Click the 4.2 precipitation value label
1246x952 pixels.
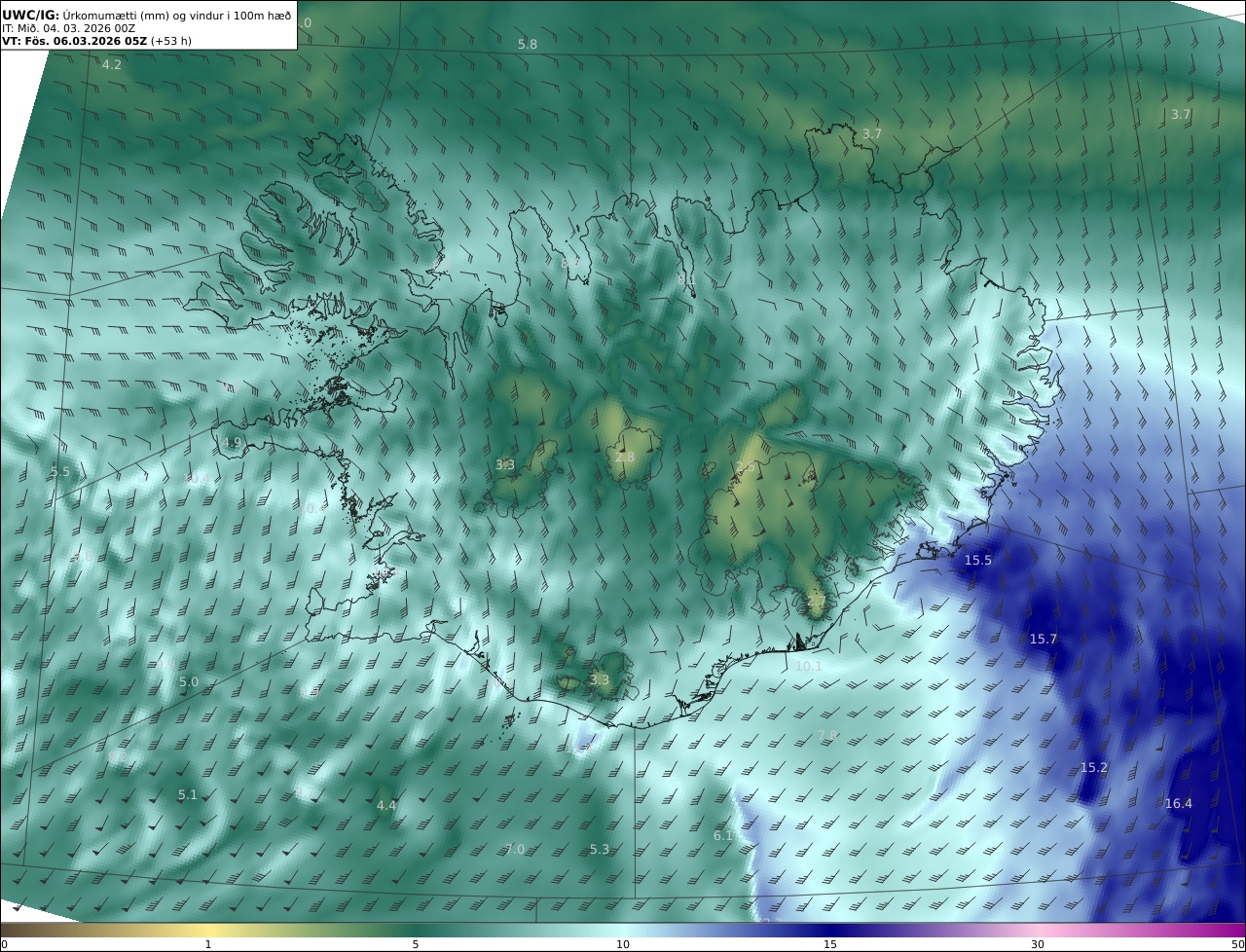pyautogui.click(x=112, y=64)
